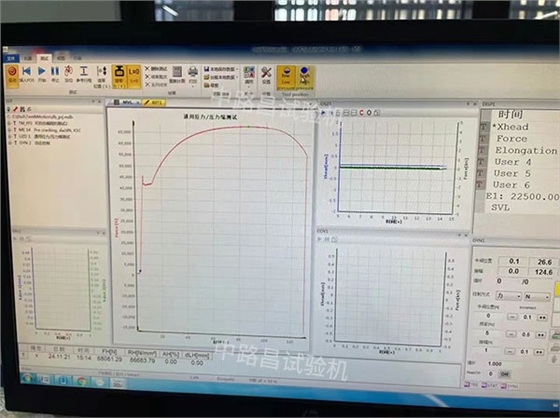Click the plus-plus button beside 0.5 increment

click(x=540, y=335)
